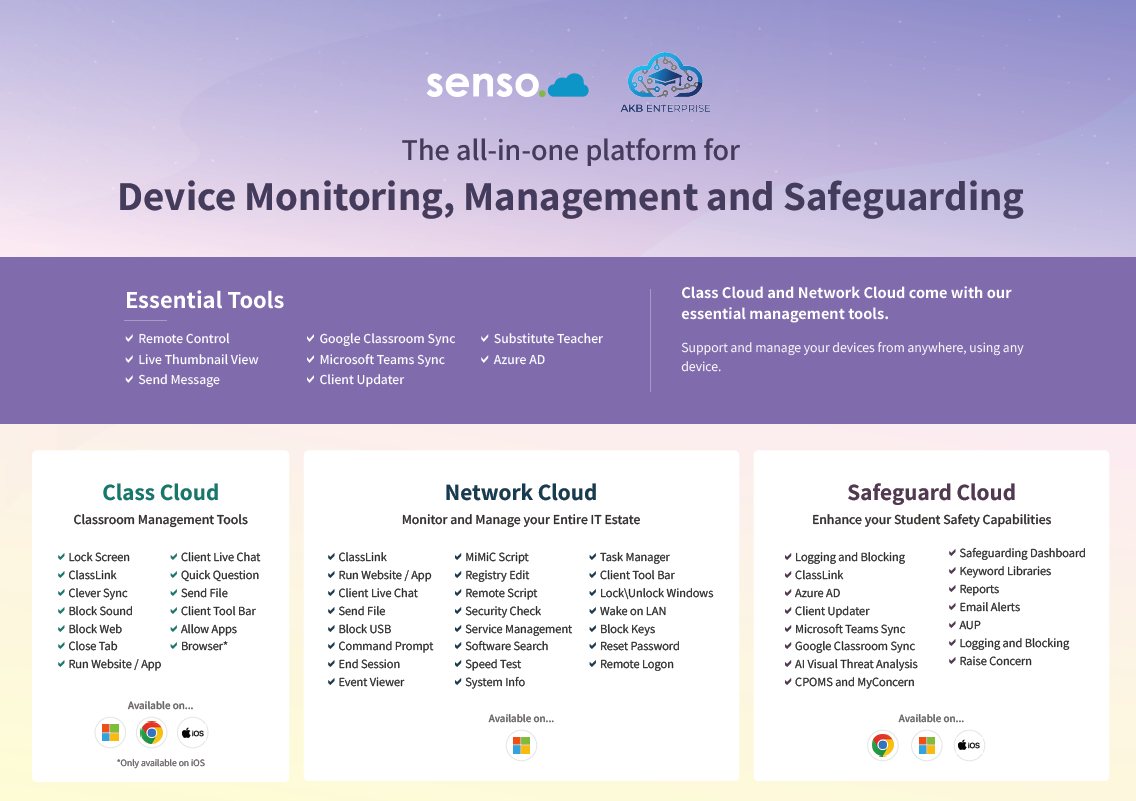Click 'Reports' in Safeguard Cloud
The height and width of the screenshot is (801, 1136).
[x=979, y=590]
